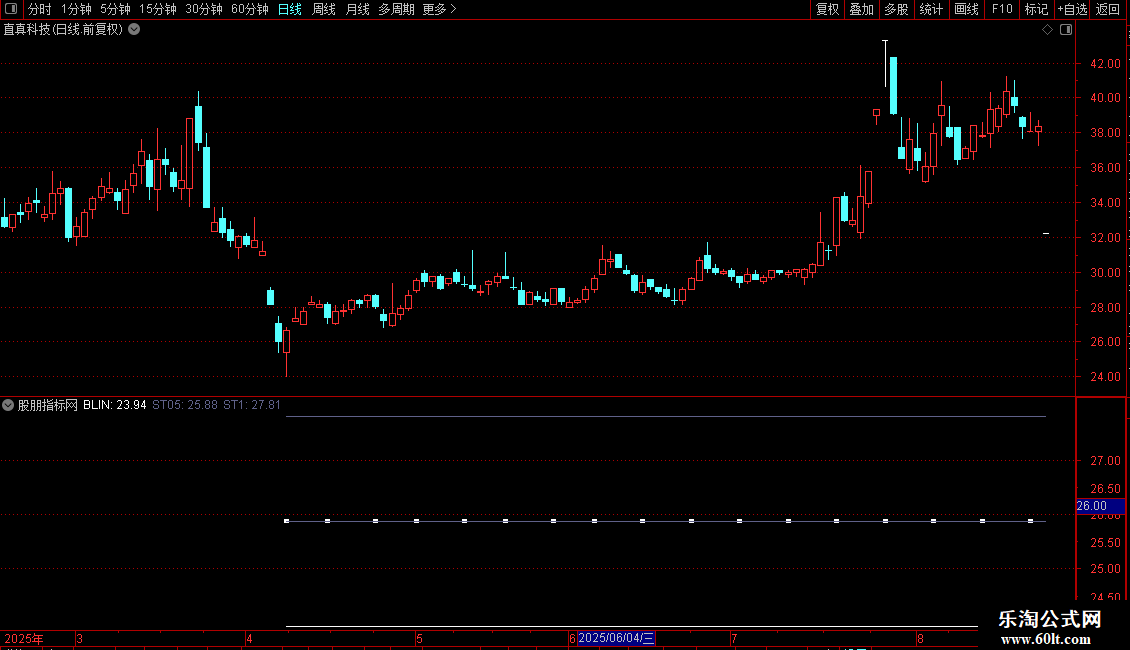The height and width of the screenshot is (650, 1130).
Task: Open the 画线 drawing tools
Action: click(966, 9)
